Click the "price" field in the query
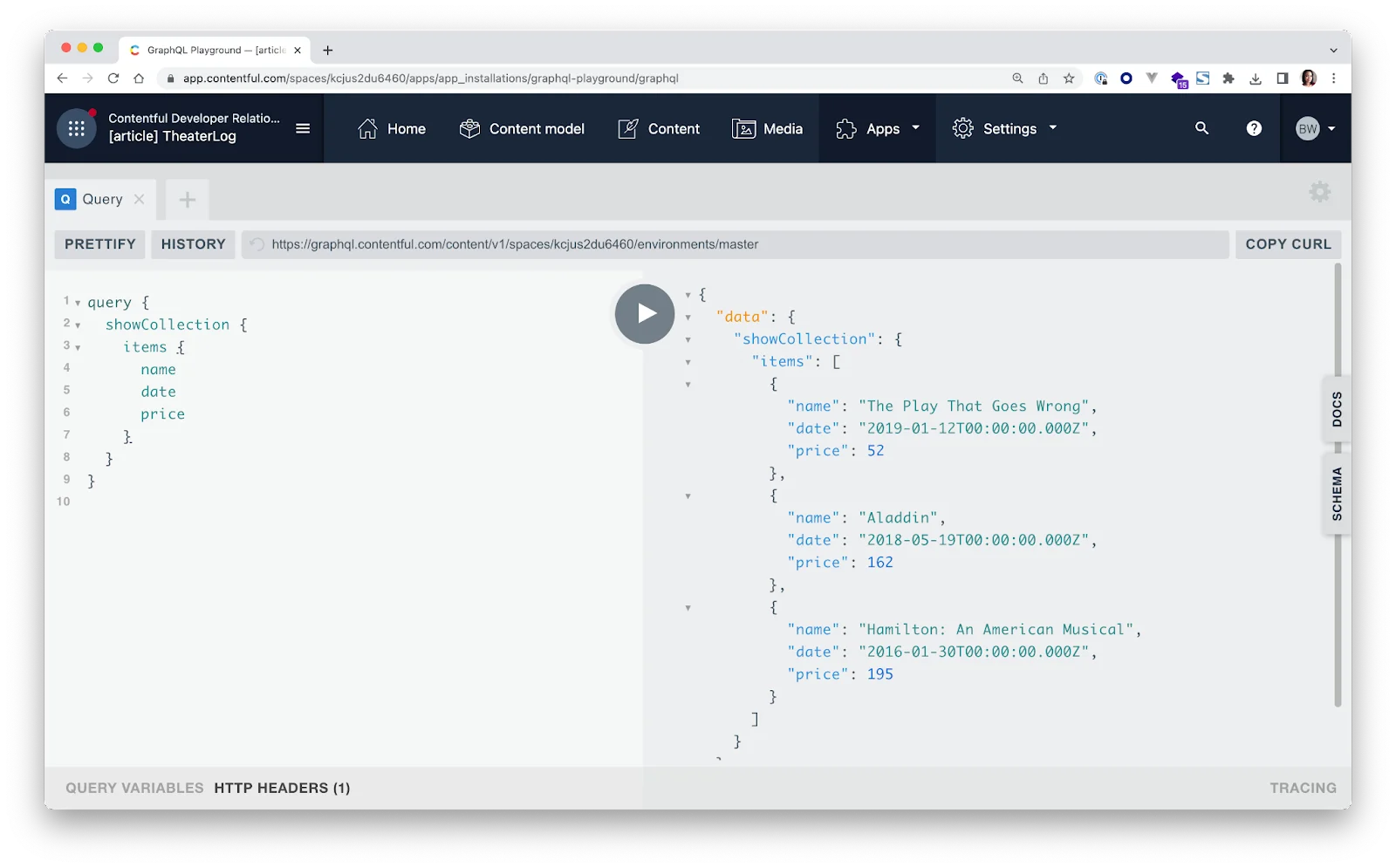 tap(163, 414)
